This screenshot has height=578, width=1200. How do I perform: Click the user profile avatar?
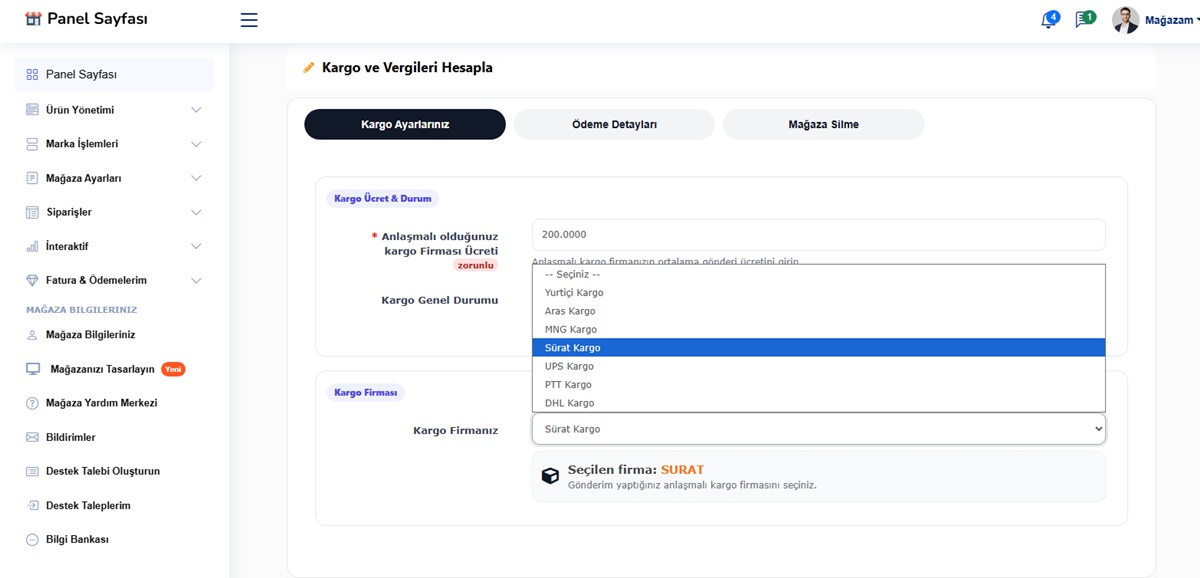pos(1125,20)
